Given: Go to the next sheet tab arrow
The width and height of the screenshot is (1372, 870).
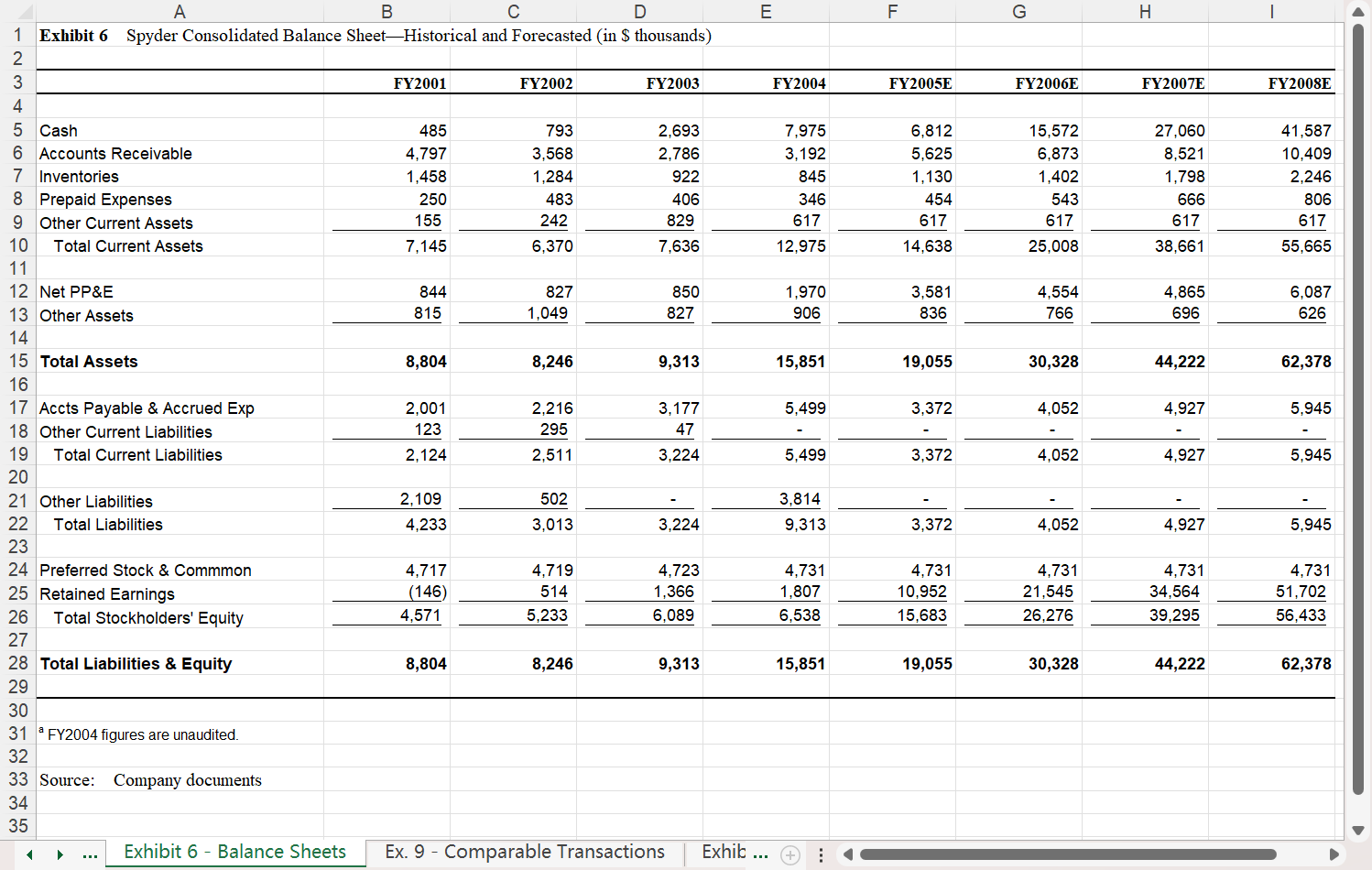Looking at the screenshot, I should (x=60, y=854).
